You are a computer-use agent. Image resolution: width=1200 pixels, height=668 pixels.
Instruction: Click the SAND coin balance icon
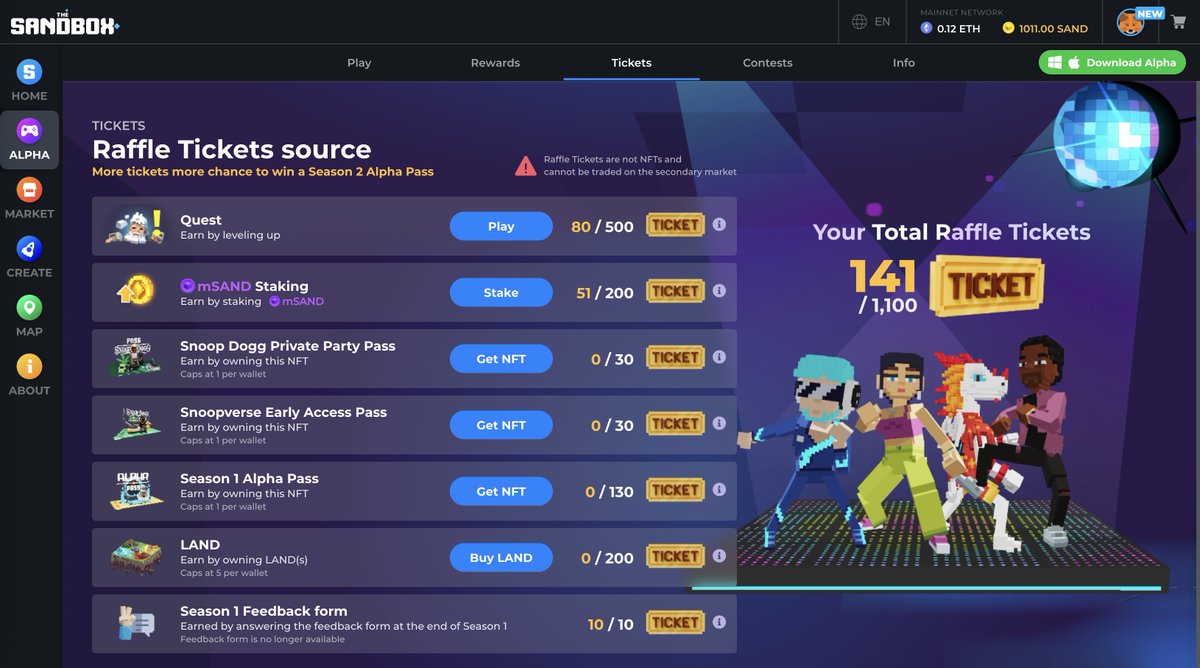1008,29
